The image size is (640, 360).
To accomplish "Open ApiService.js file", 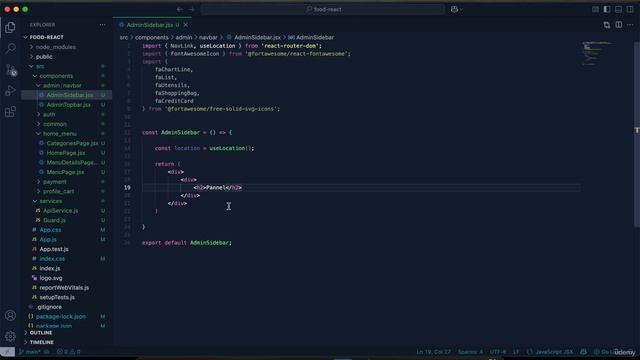I will click(x=67, y=211).
